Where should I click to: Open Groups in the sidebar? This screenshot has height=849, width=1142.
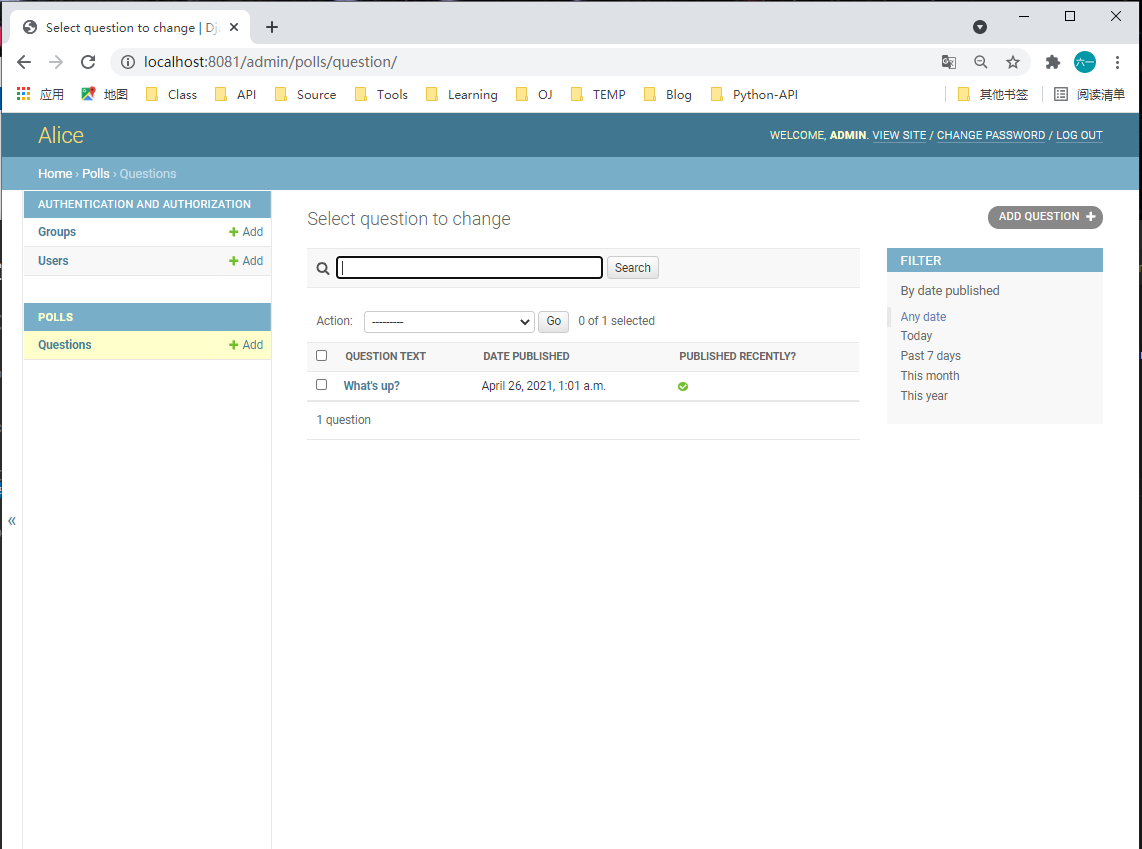coord(57,232)
